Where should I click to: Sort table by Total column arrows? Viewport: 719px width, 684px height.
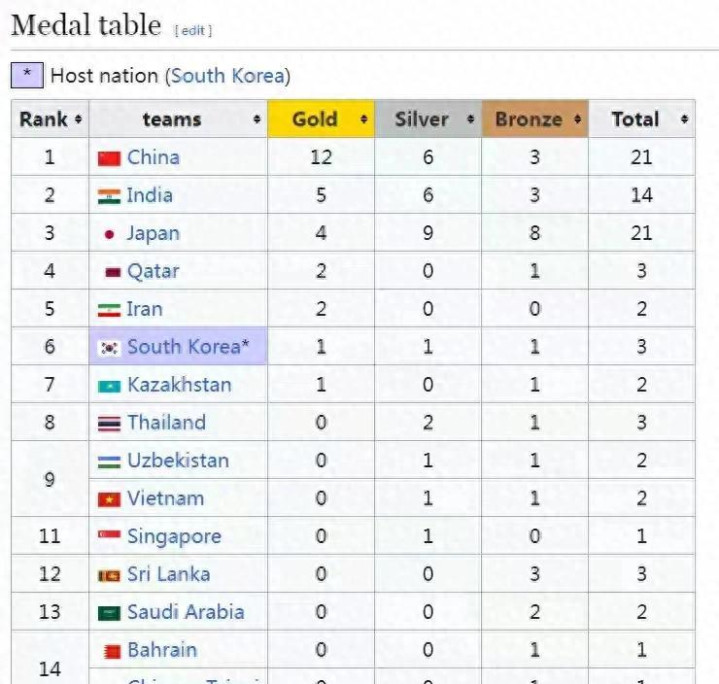(x=684, y=119)
